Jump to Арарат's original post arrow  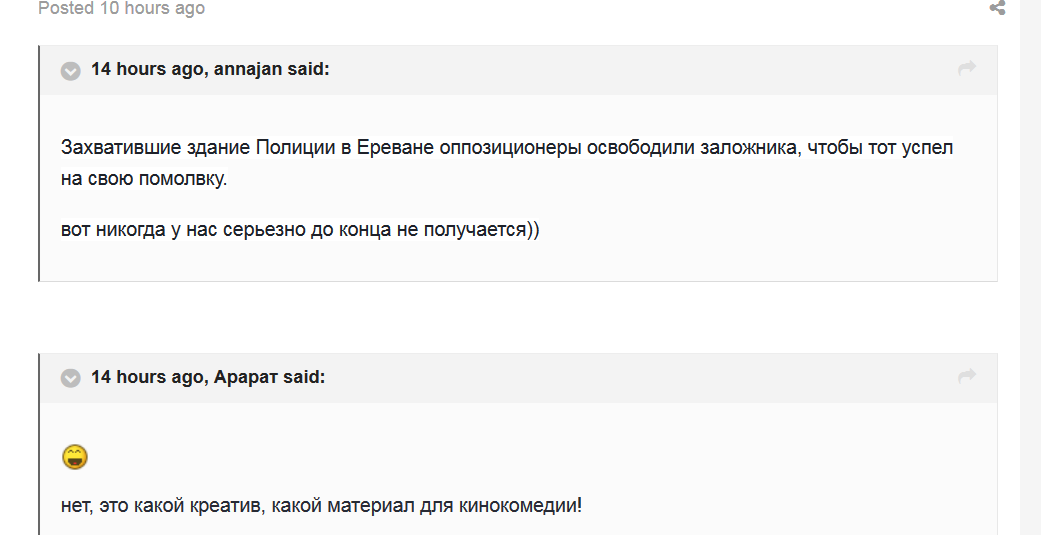pyautogui.click(x=966, y=377)
